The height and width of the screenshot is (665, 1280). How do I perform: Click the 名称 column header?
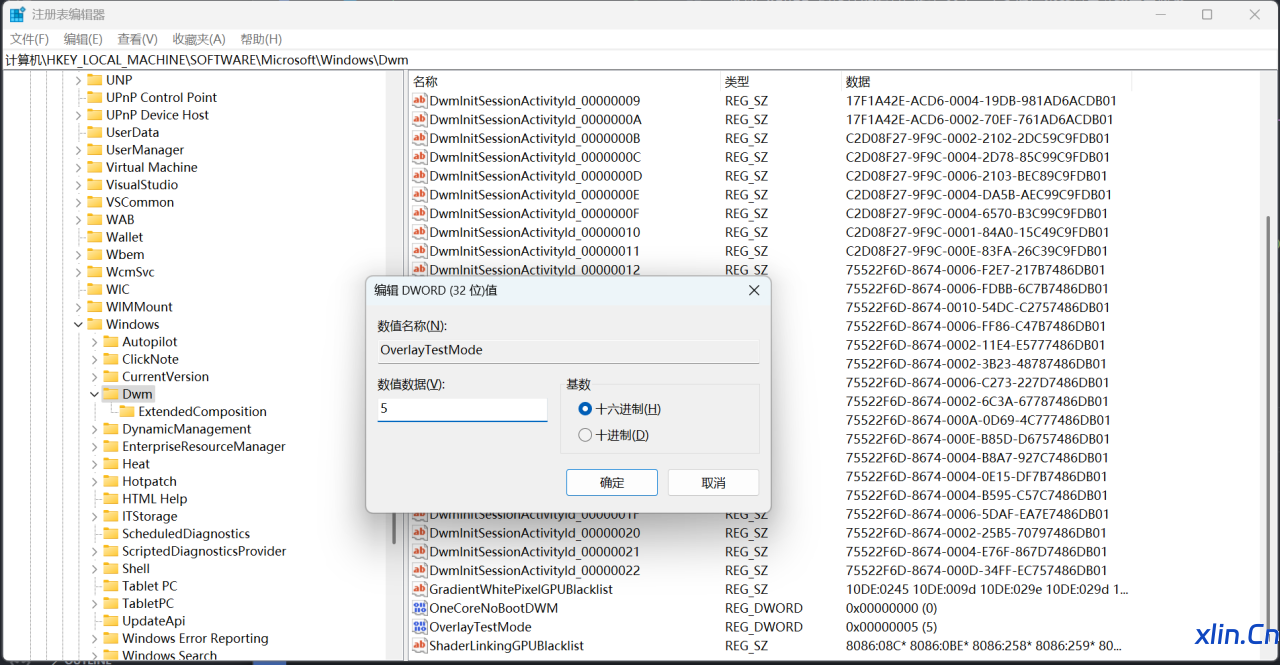click(564, 82)
